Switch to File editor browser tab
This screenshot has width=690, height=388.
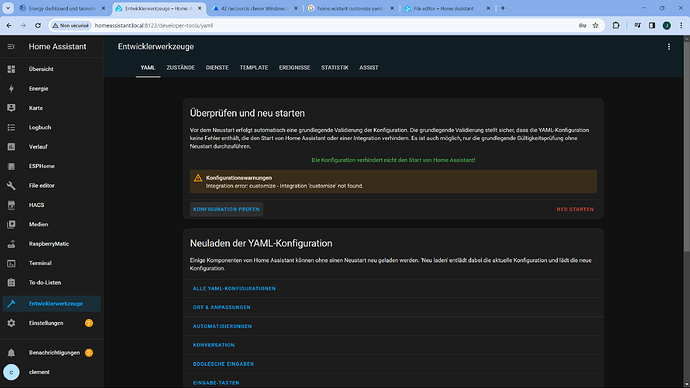point(448,8)
